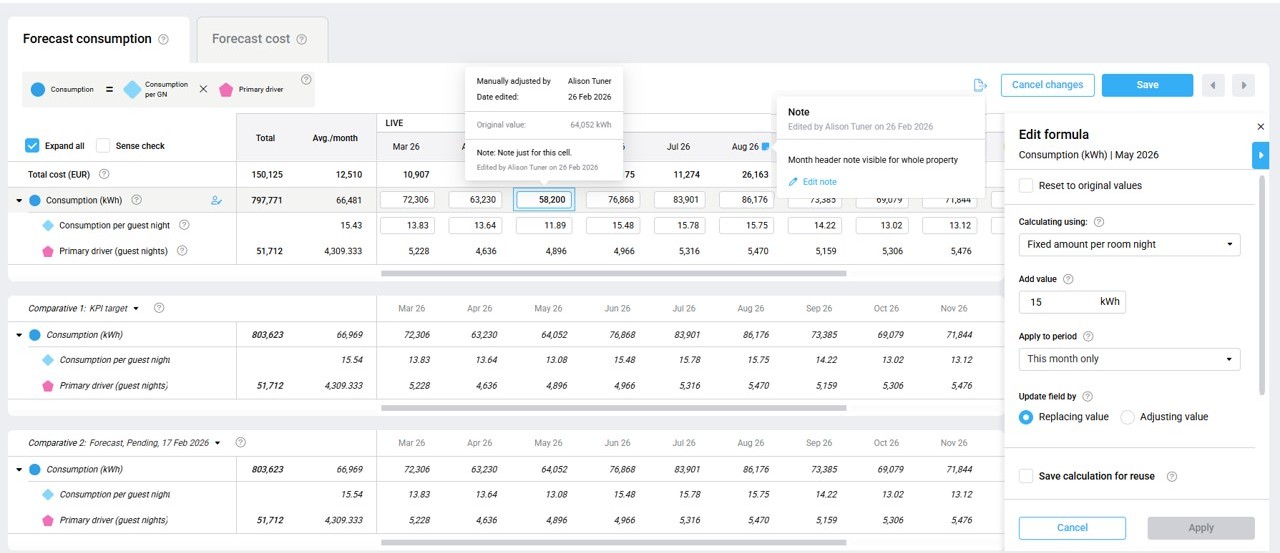Enable the Sense check checkbox
Image resolution: width=1280 pixels, height=553 pixels.
(x=103, y=146)
